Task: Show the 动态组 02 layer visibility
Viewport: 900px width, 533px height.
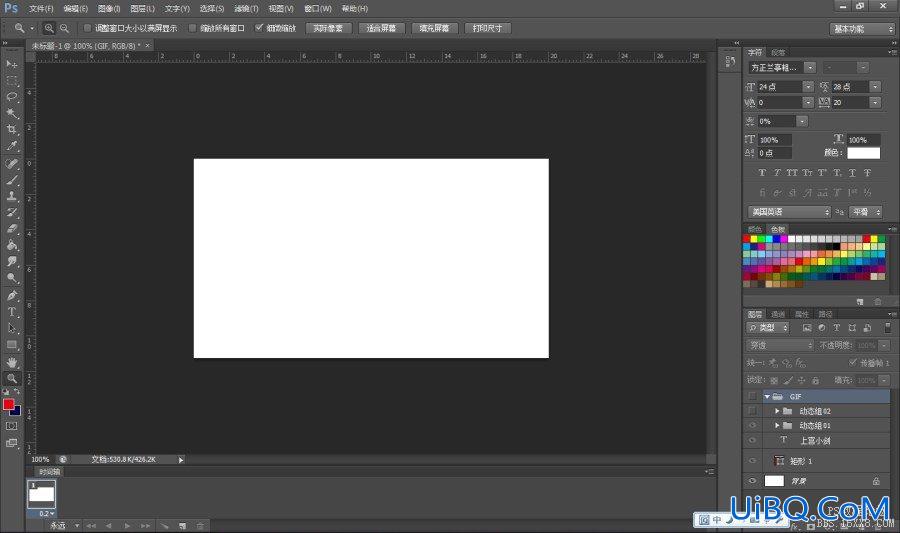Action: (752, 411)
